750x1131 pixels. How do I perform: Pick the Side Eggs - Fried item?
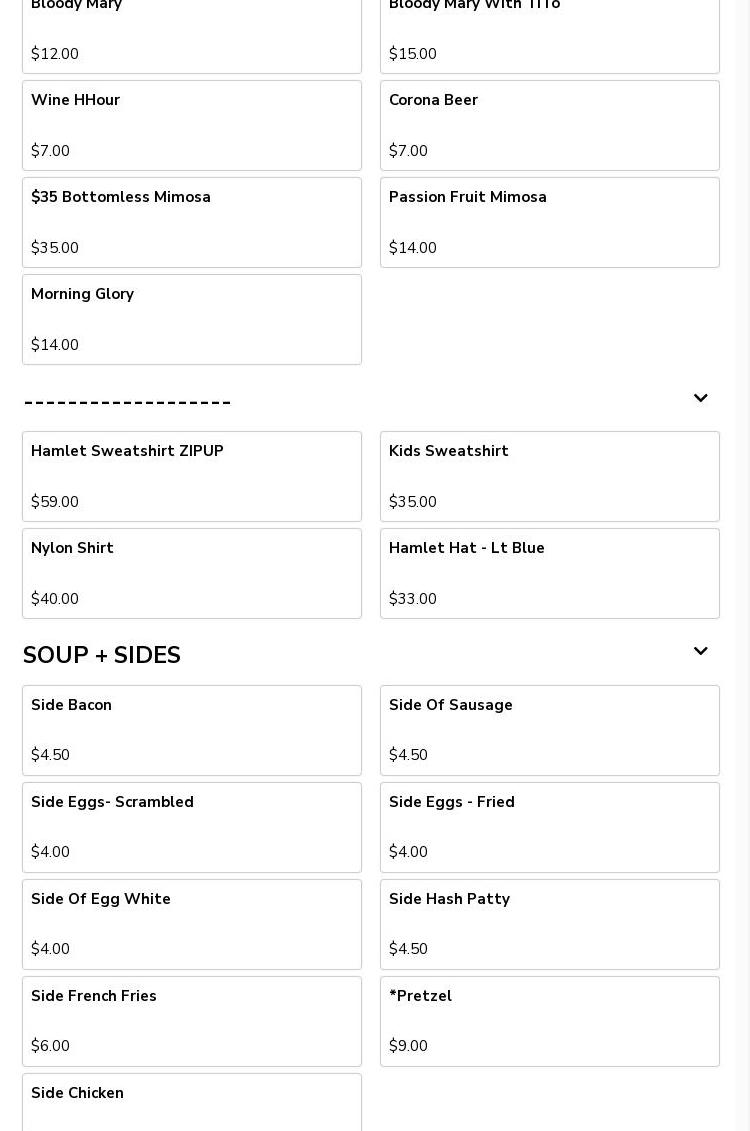click(x=550, y=827)
